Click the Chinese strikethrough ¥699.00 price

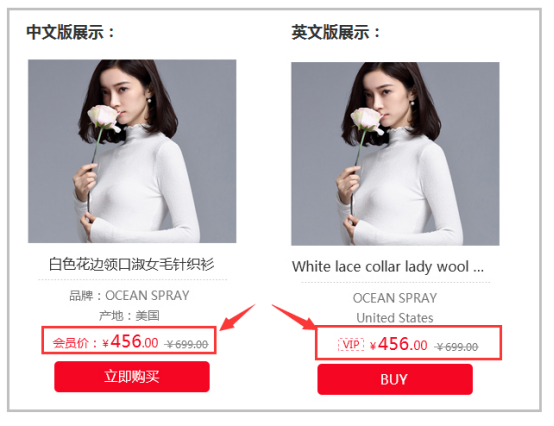click(x=187, y=344)
